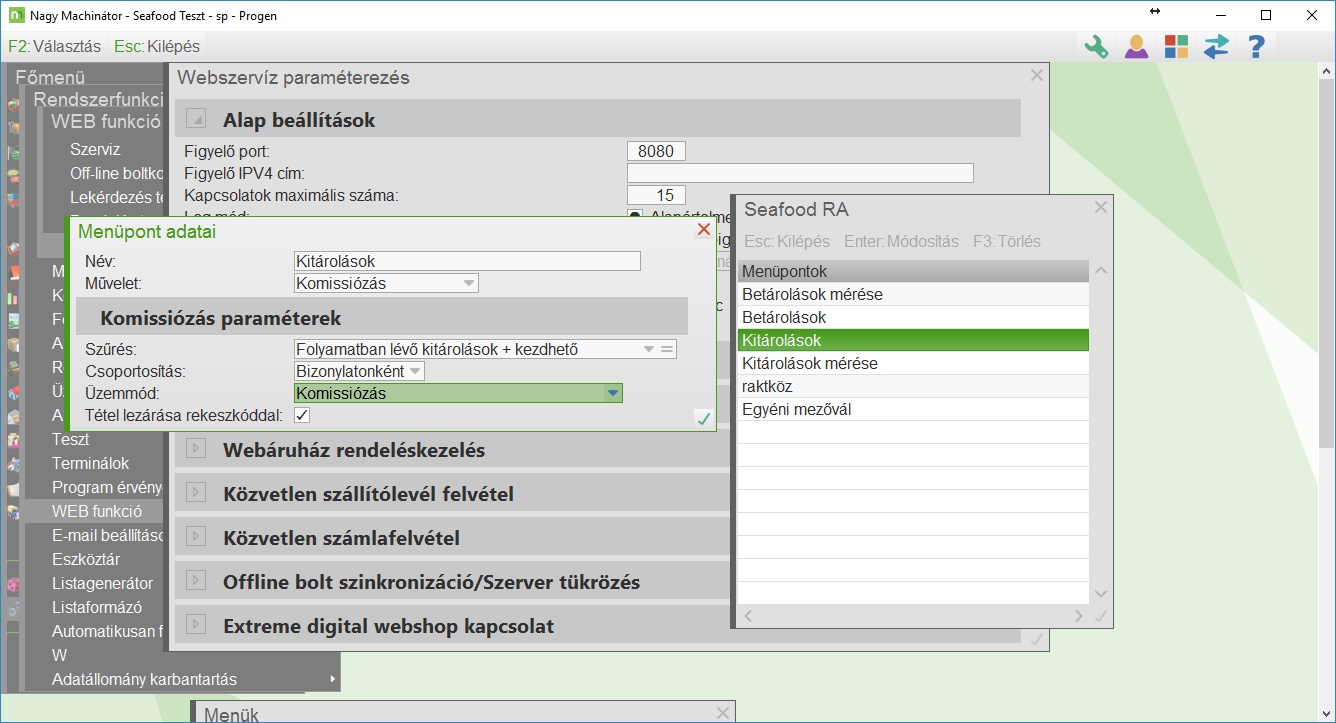Confirm Menüpont adatai with green checkmark
The height and width of the screenshot is (723, 1336).
pos(703,419)
